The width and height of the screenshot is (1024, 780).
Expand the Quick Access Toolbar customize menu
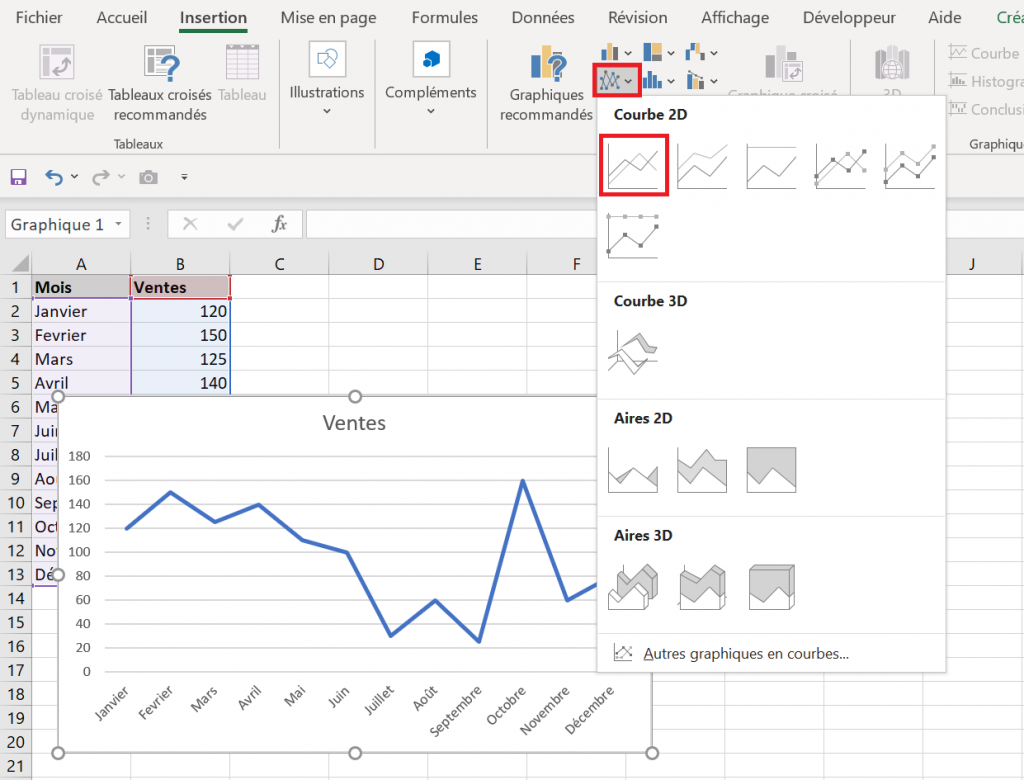click(x=184, y=175)
